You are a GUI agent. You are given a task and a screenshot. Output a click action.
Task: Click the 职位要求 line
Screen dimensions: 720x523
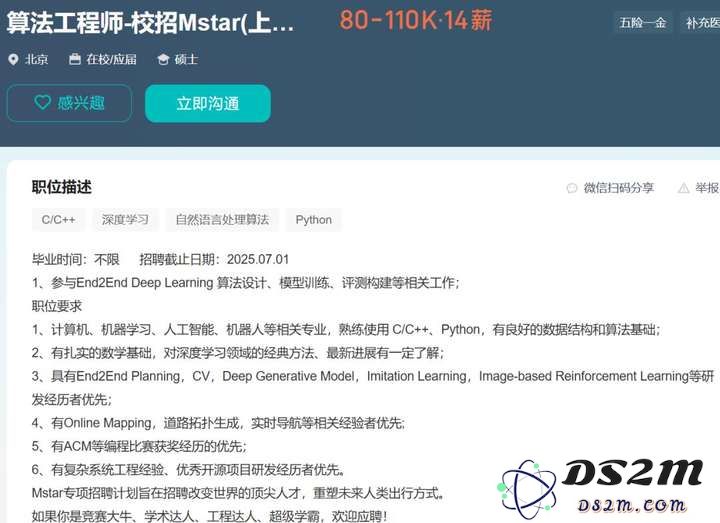(x=57, y=306)
